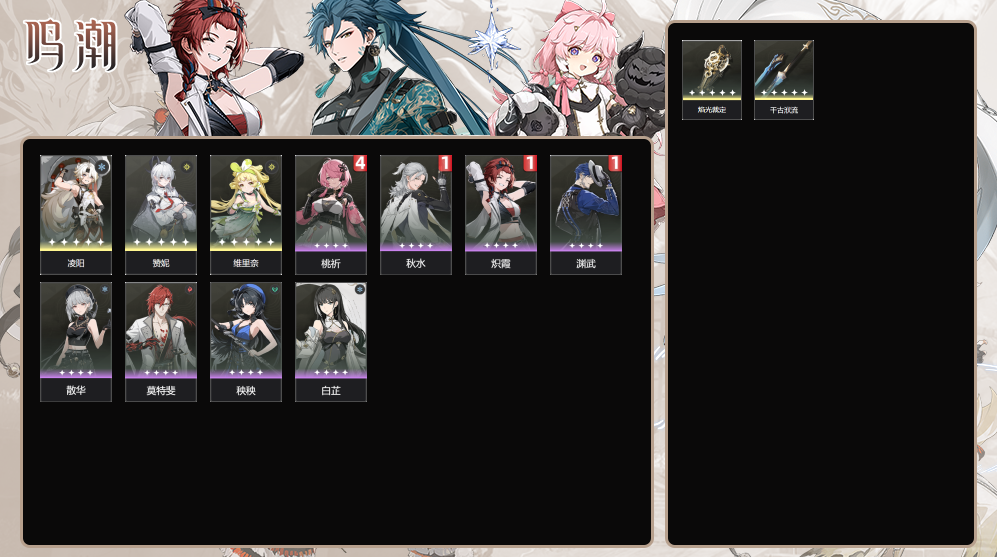Click the element icon on 赞妮 card
Image resolution: width=997 pixels, height=557 pixels.
(187, 167)
